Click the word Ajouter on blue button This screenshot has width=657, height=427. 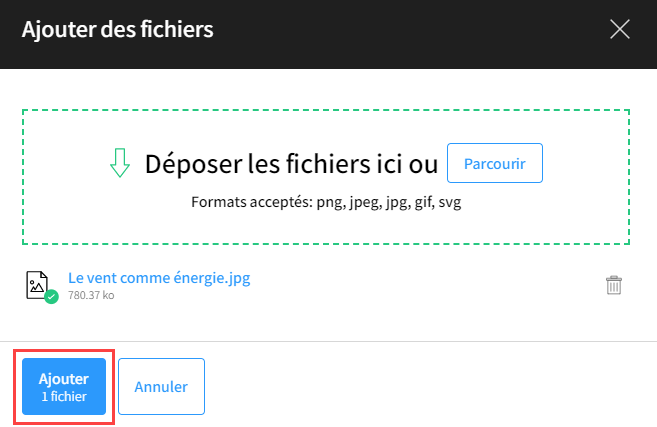coord(64,379)
